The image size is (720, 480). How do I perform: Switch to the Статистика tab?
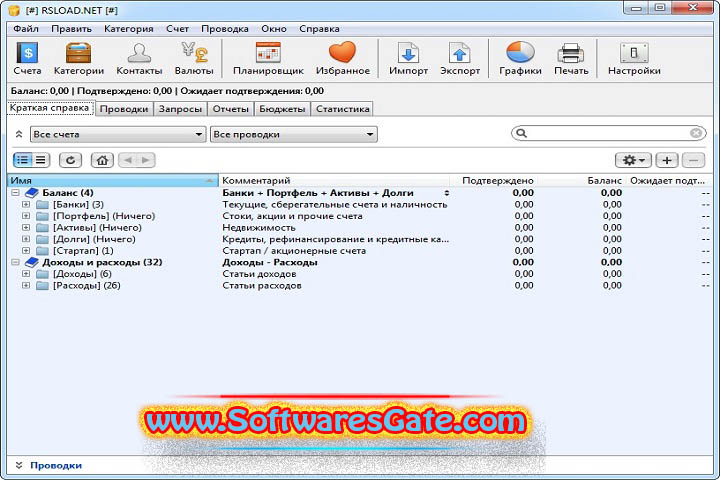coord(343,109)
